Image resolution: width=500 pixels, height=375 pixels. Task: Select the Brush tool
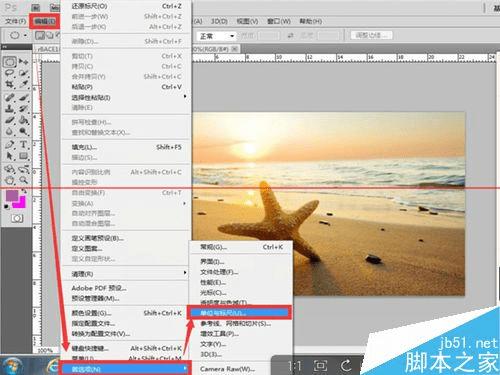(23, 97)
